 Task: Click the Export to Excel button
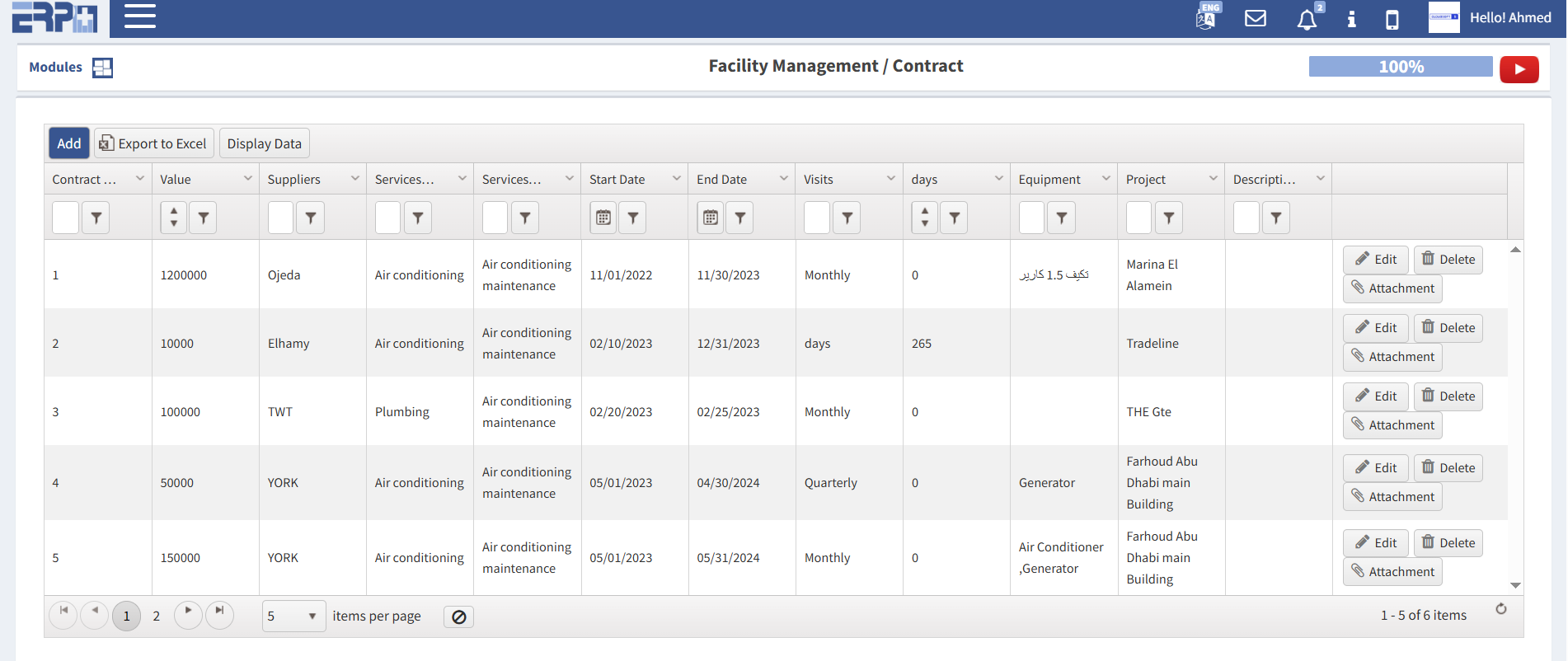click(x=153, y=143)
